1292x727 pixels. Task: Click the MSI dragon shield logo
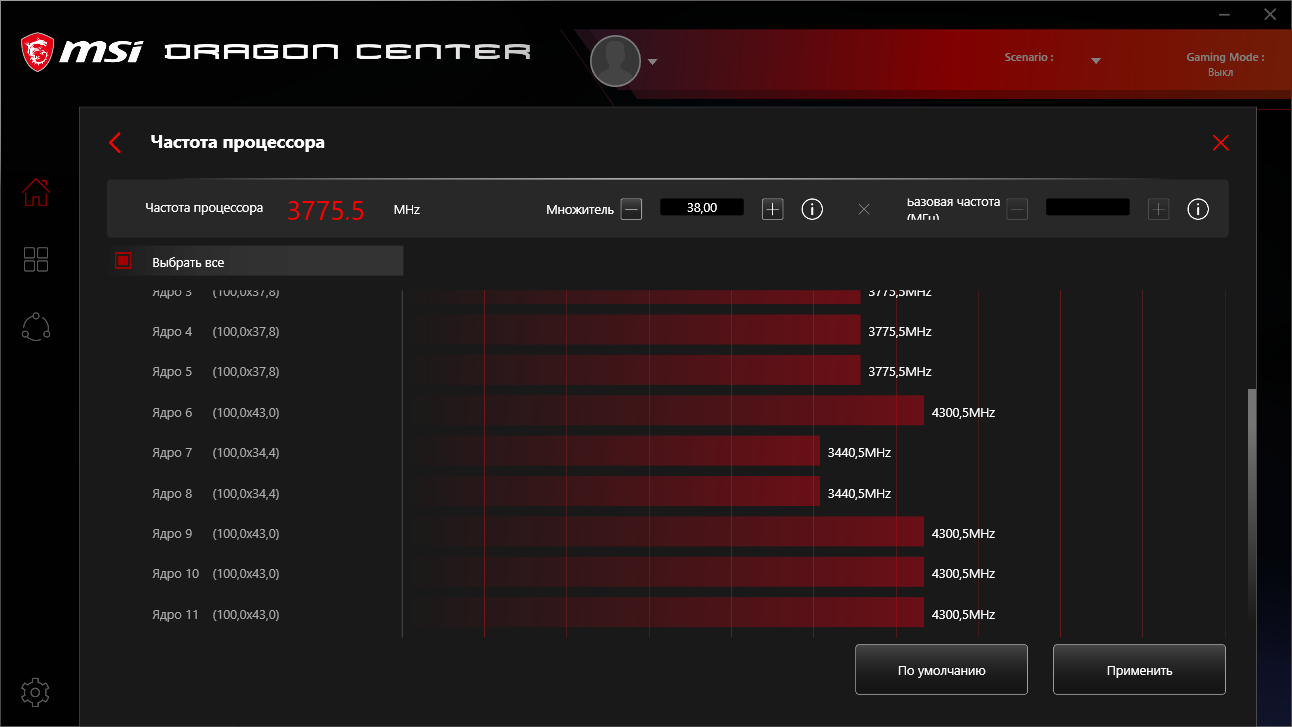38,52
